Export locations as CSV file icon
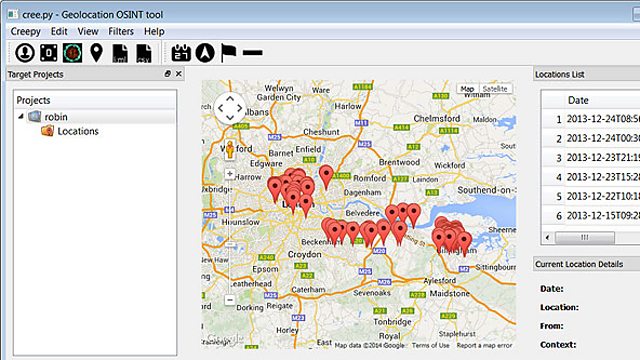This screenshot has width=640, height=360. point(144,53)
